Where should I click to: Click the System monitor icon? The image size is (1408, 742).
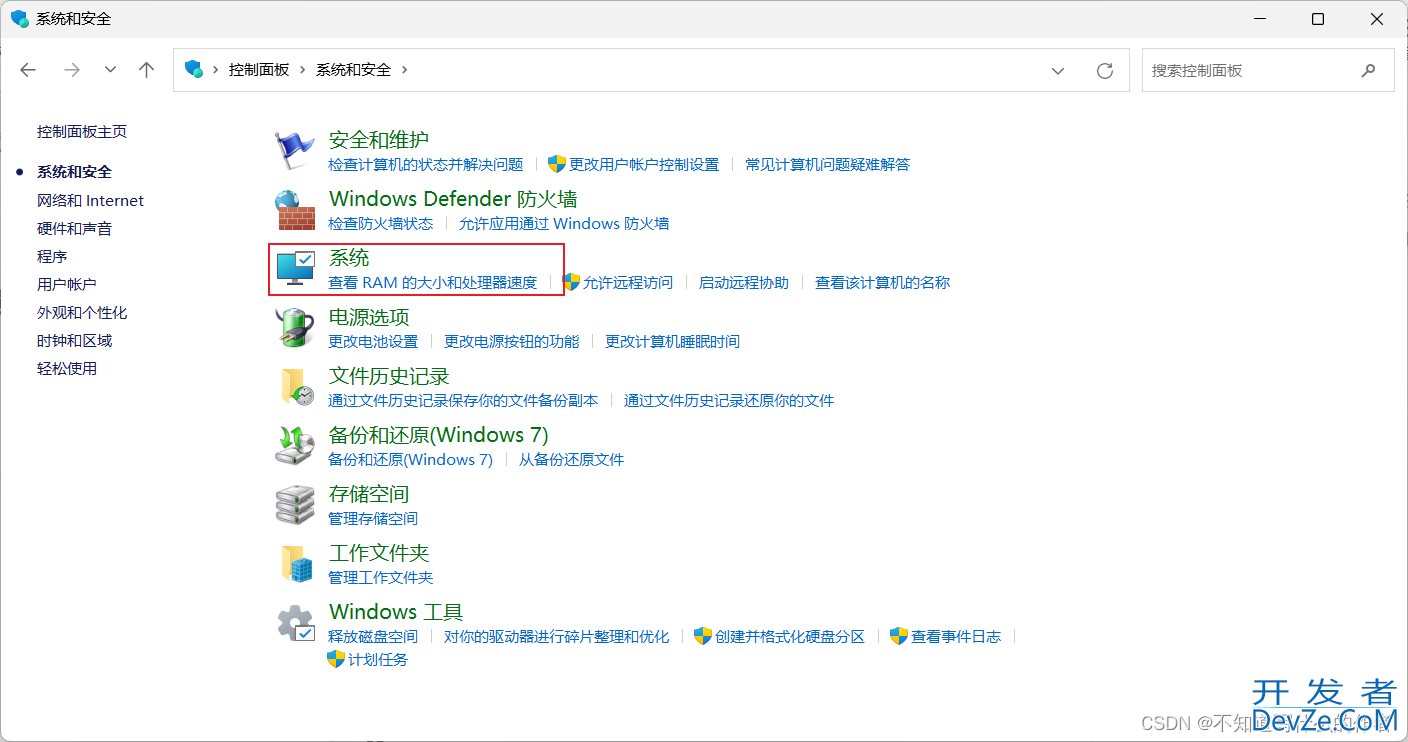click(x=295, y=269)
